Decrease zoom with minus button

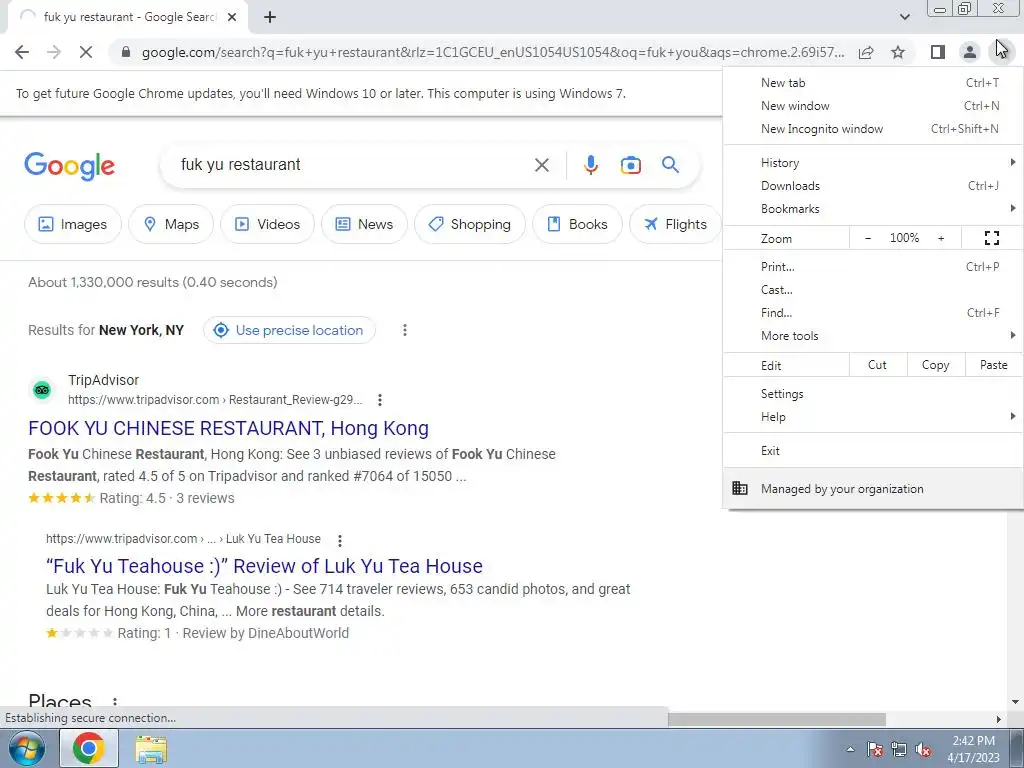pos(868,238)
